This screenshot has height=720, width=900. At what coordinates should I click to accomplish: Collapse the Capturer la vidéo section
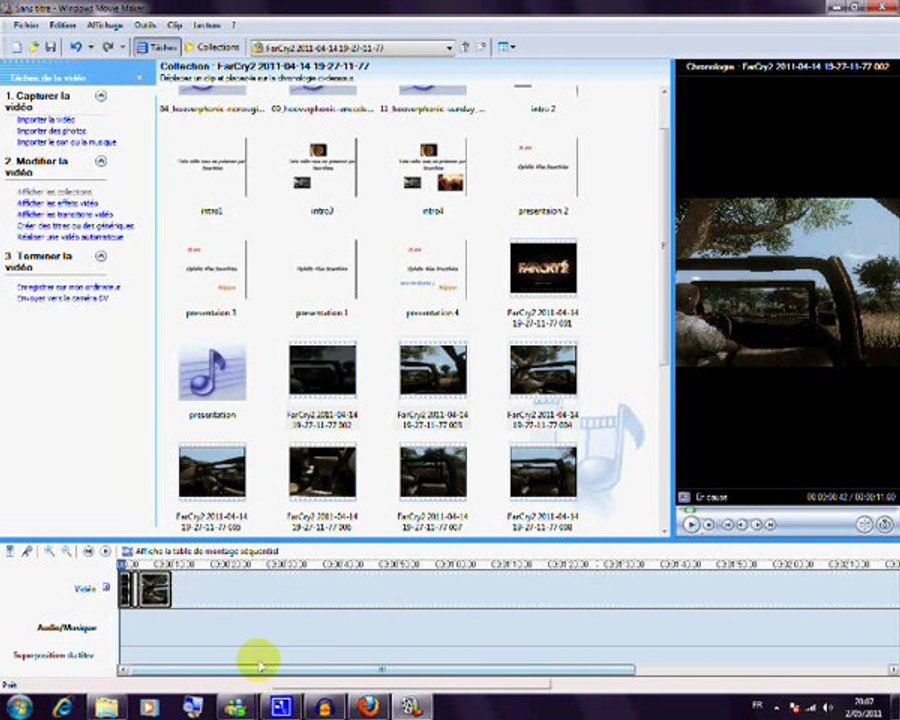click(100, 96)
